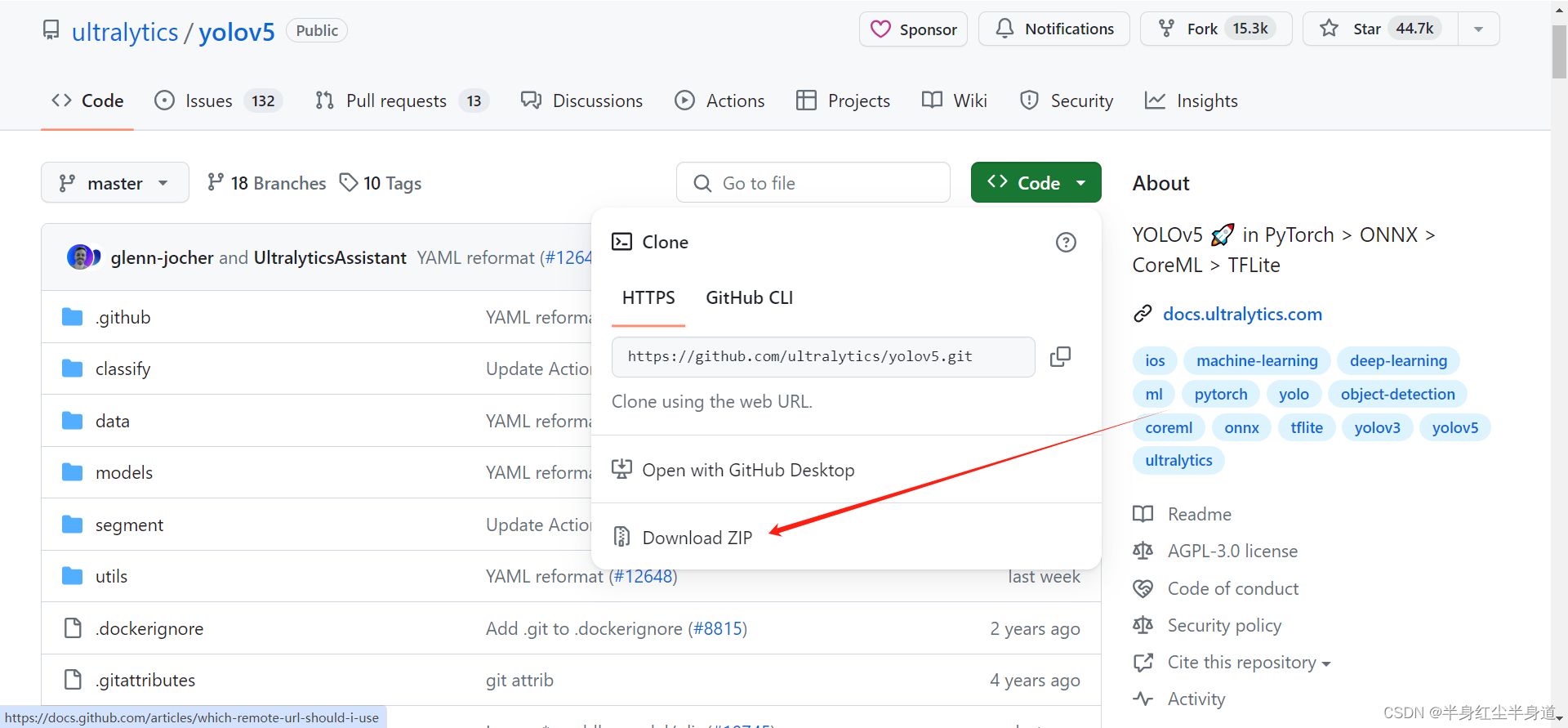Switch to the GitHub CLI clone tab

point(749,298)
